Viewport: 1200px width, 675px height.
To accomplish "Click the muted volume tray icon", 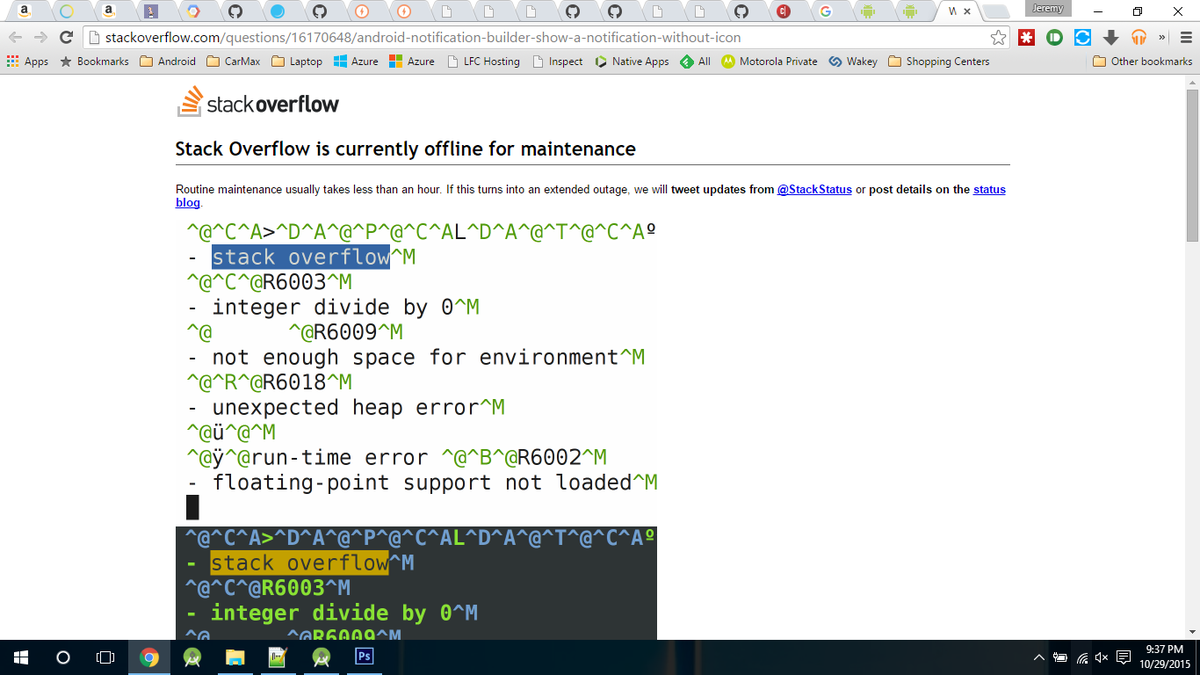I will click(x=1099, y=658).
